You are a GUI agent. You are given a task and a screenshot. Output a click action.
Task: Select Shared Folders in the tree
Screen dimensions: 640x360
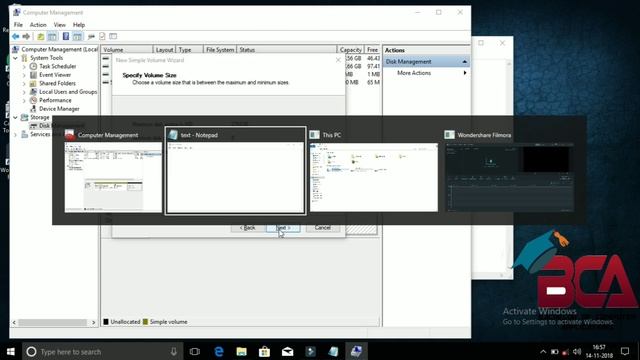(x=53, y=84)
